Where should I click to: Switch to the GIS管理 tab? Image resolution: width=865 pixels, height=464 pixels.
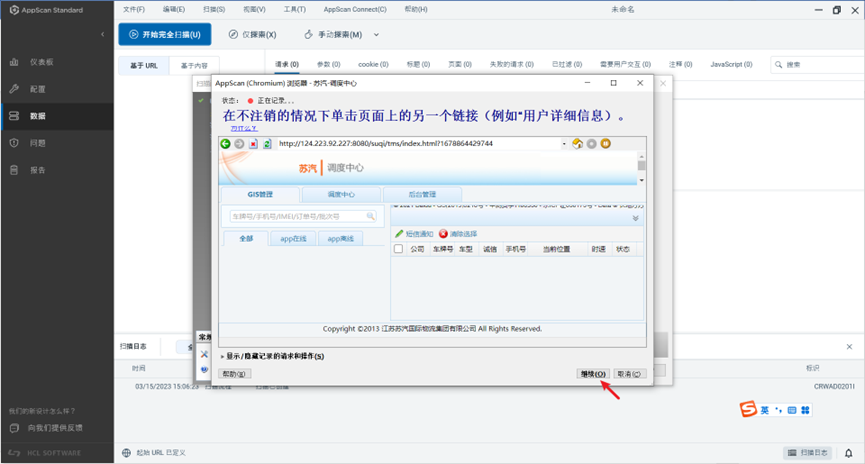point(260,194)
